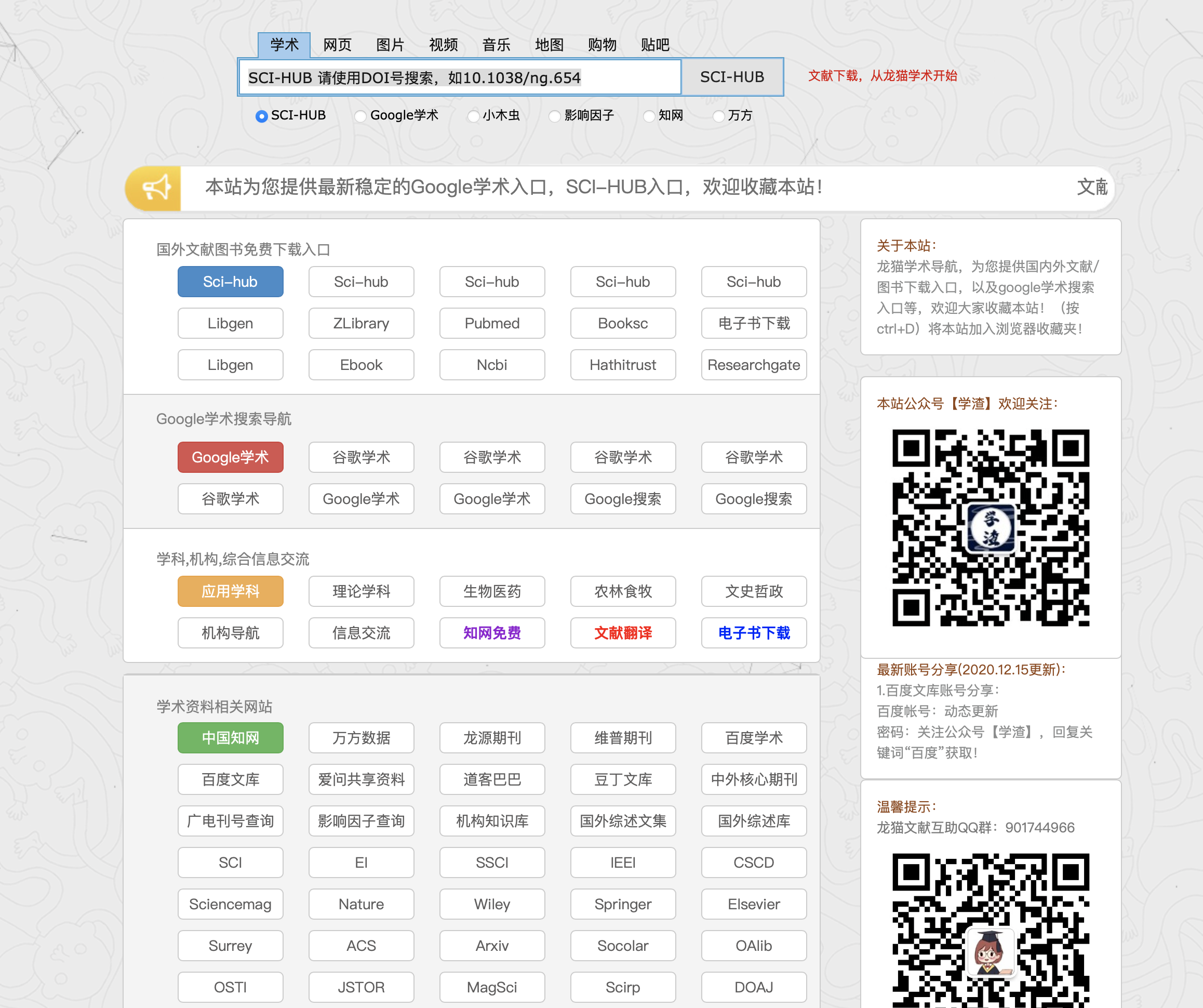
Task: Open the Researchgate link
Action: coord(754,364)
